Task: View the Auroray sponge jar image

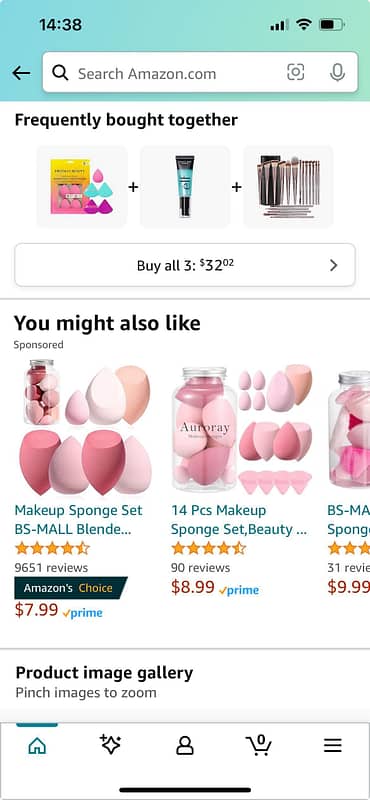Action: coord(241,430)
